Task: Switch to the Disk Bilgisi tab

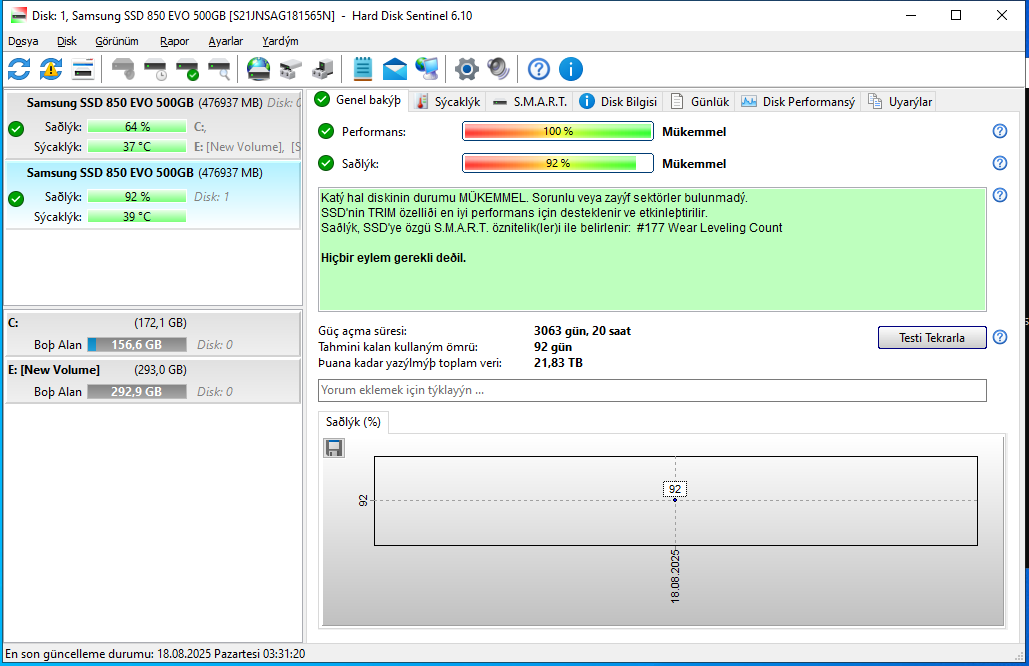Action: [619, 102]
